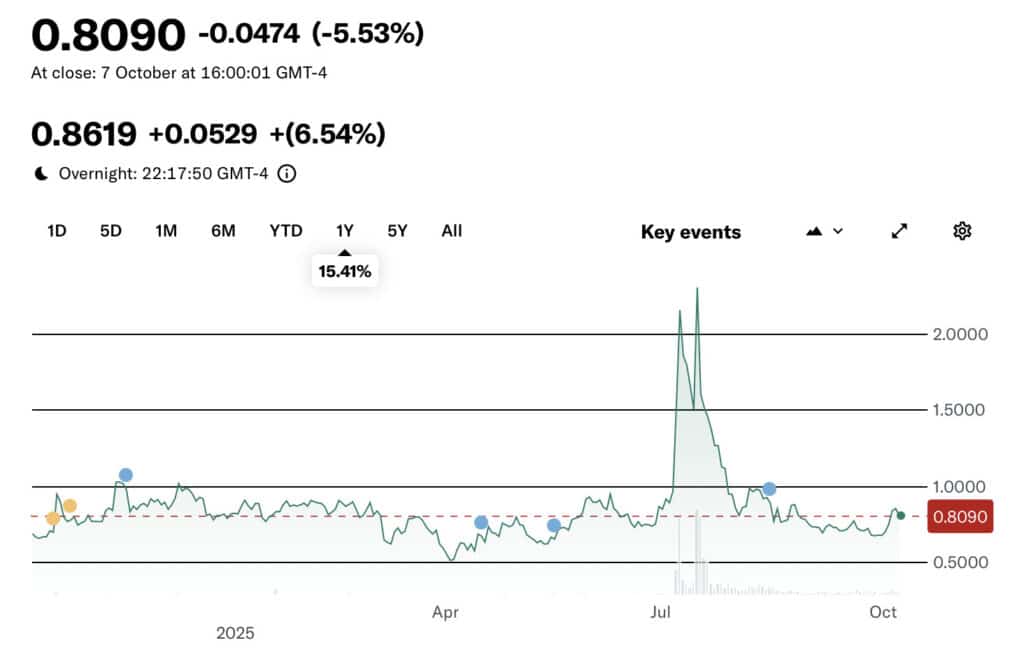Expand the chart to fullscreen
The width and height of the screenshot is (1024, 652).
point(899,231)
